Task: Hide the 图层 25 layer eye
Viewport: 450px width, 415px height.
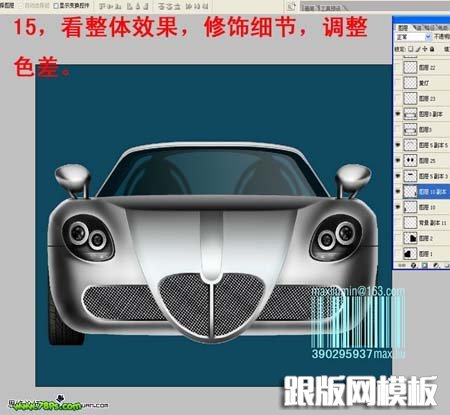Action: pos(397,161)
